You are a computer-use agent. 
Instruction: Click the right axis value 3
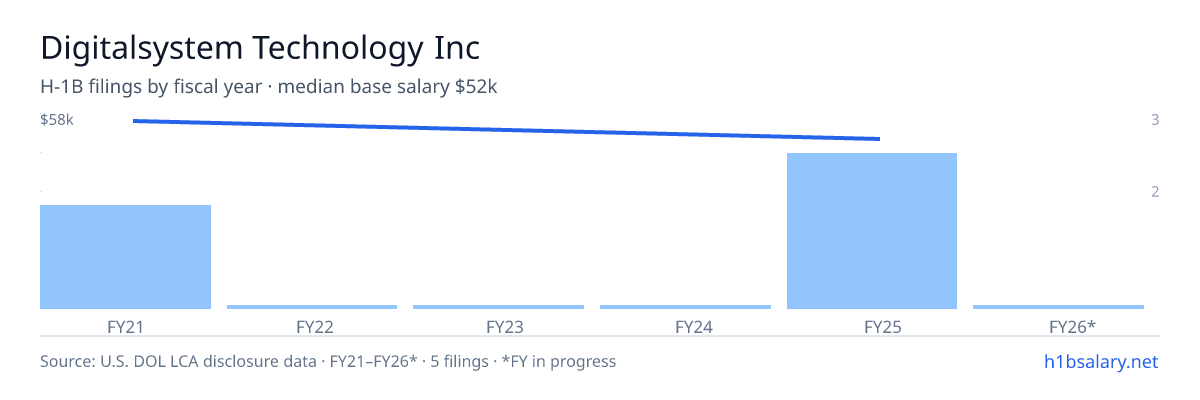tap(1155, 120)
